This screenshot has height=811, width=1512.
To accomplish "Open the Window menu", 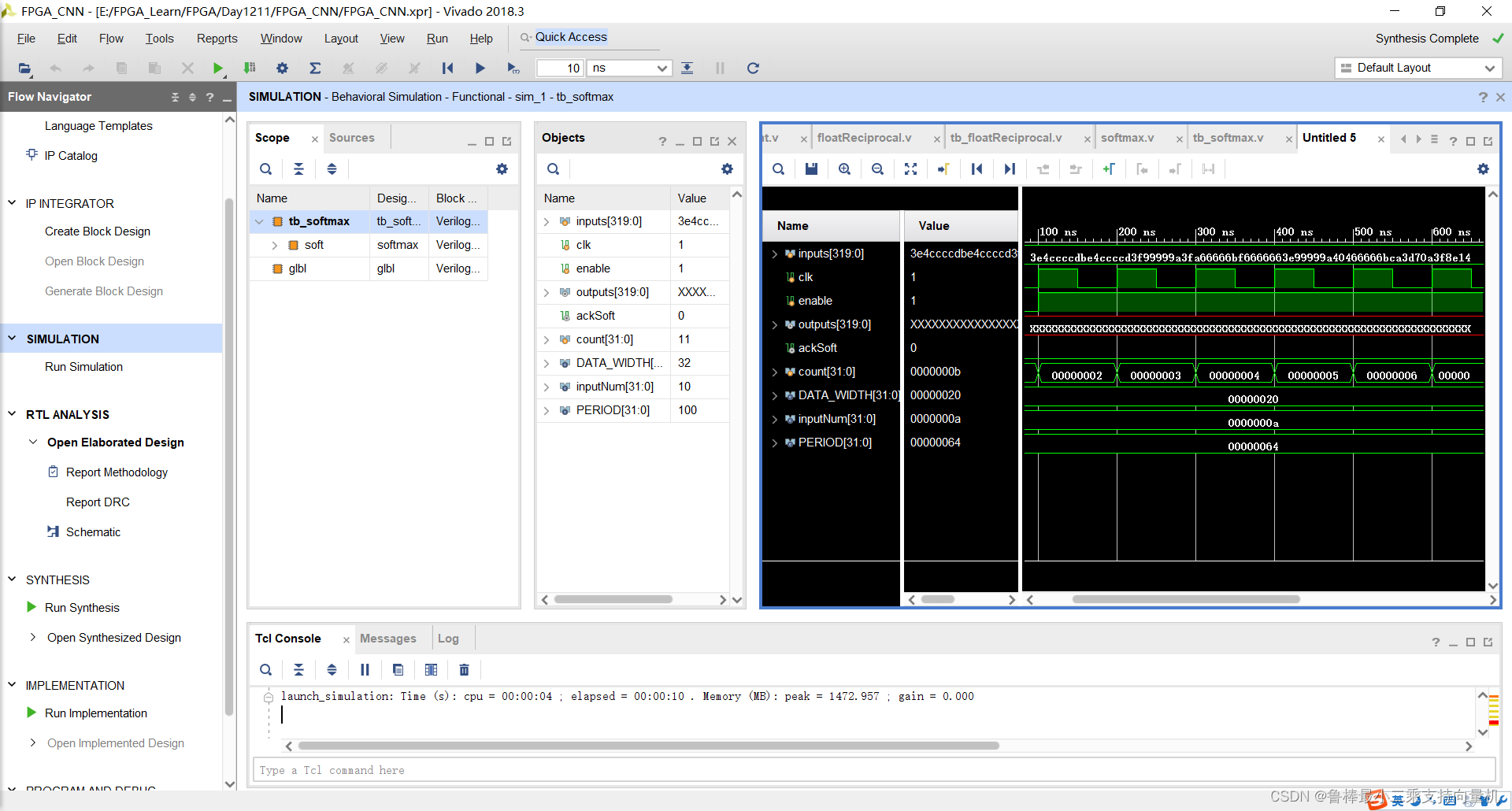I will pos(281,39).
